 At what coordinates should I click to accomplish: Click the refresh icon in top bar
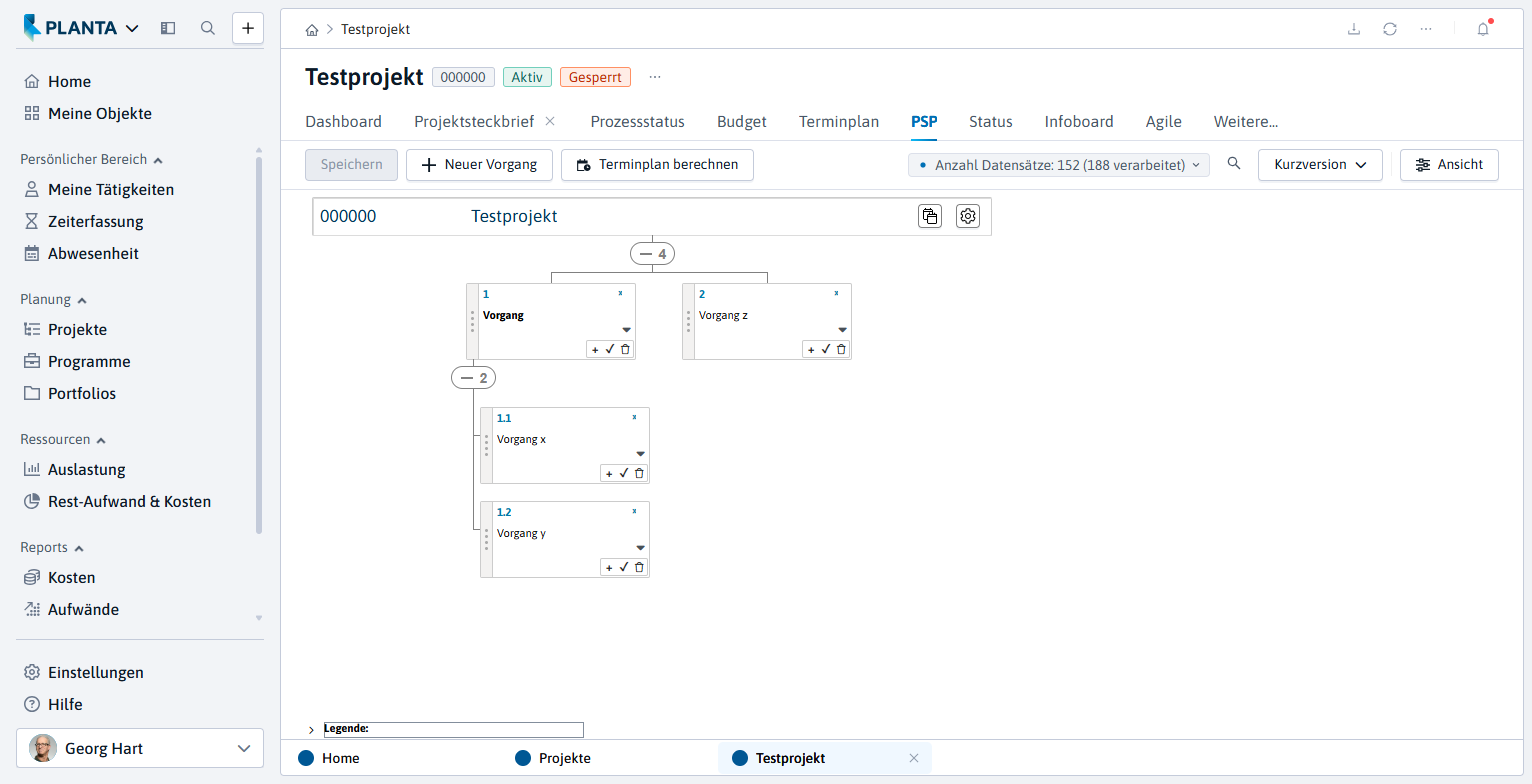point(1390,29)
